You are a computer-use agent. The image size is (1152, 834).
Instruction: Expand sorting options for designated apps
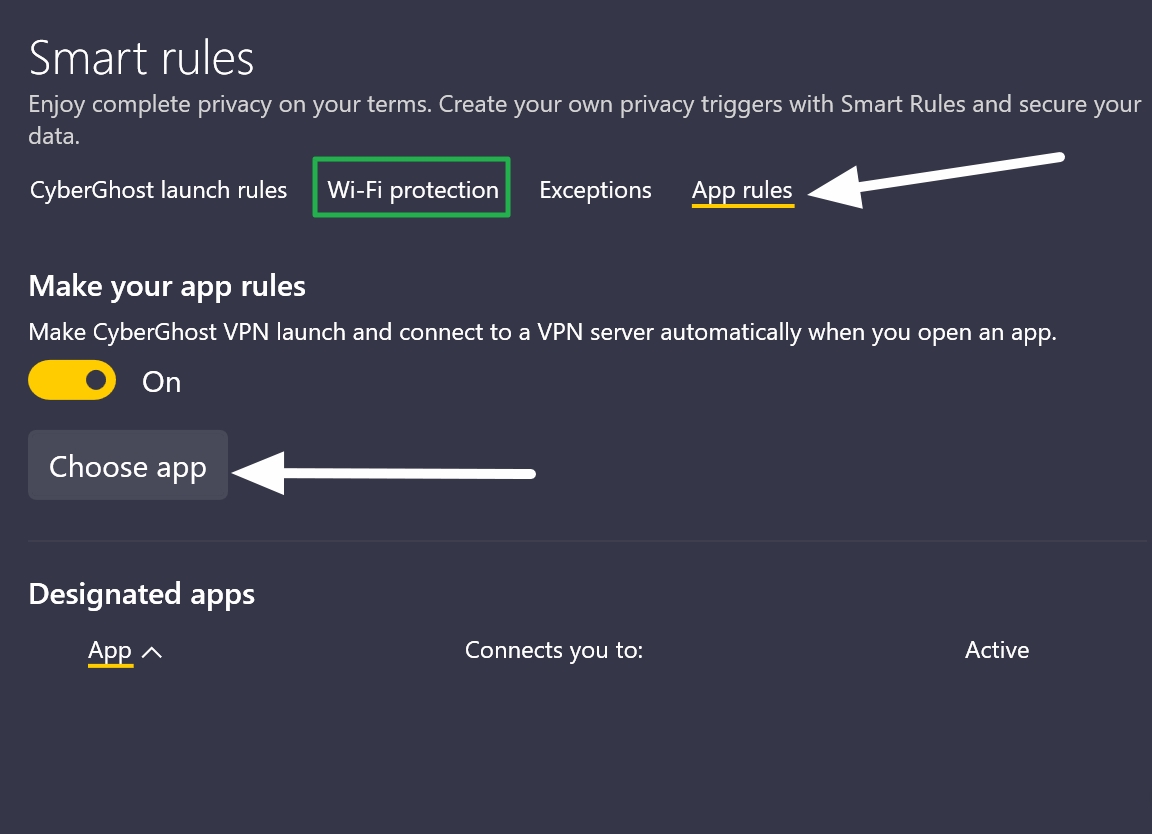153,650
